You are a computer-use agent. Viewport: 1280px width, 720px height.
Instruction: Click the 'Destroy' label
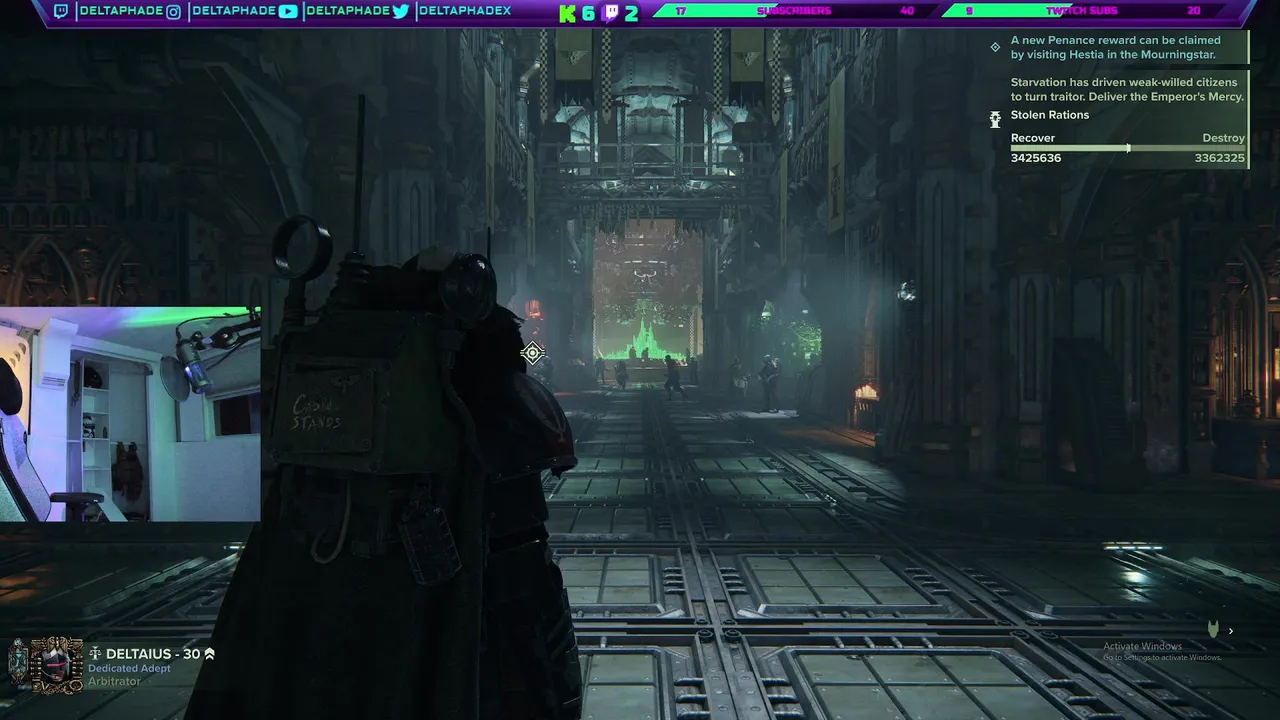(1223, 138)
